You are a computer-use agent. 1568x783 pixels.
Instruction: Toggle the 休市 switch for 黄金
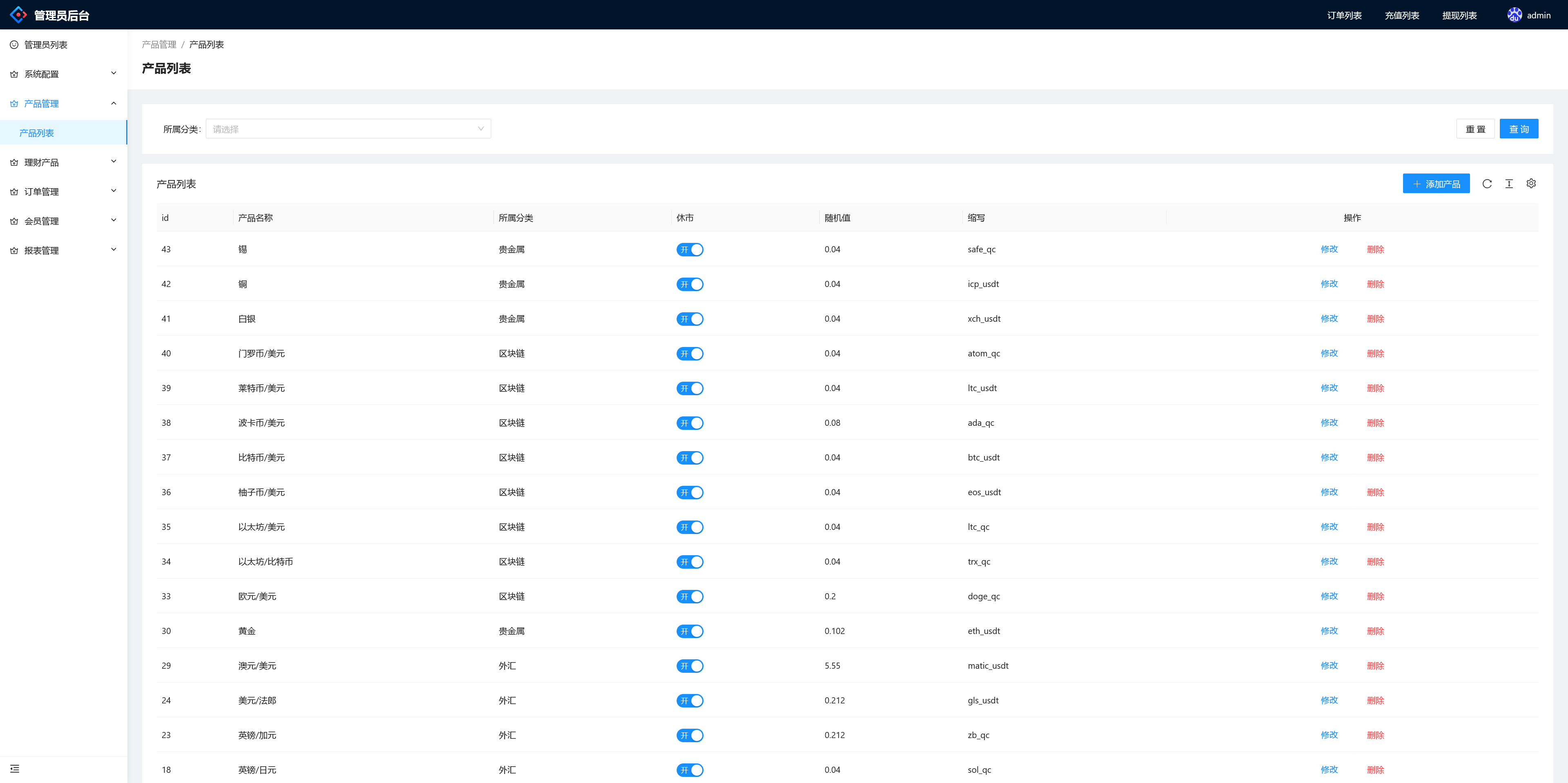point(690,631)
